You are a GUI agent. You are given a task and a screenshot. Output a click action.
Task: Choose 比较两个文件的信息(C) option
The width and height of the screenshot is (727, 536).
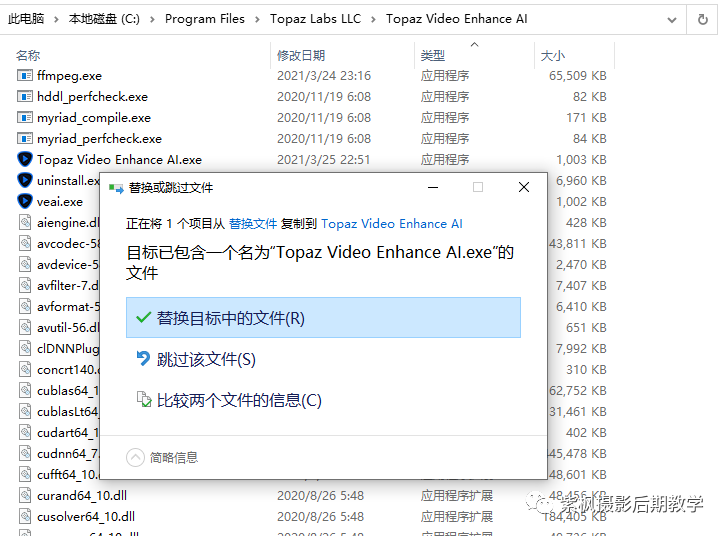(239, 400)
